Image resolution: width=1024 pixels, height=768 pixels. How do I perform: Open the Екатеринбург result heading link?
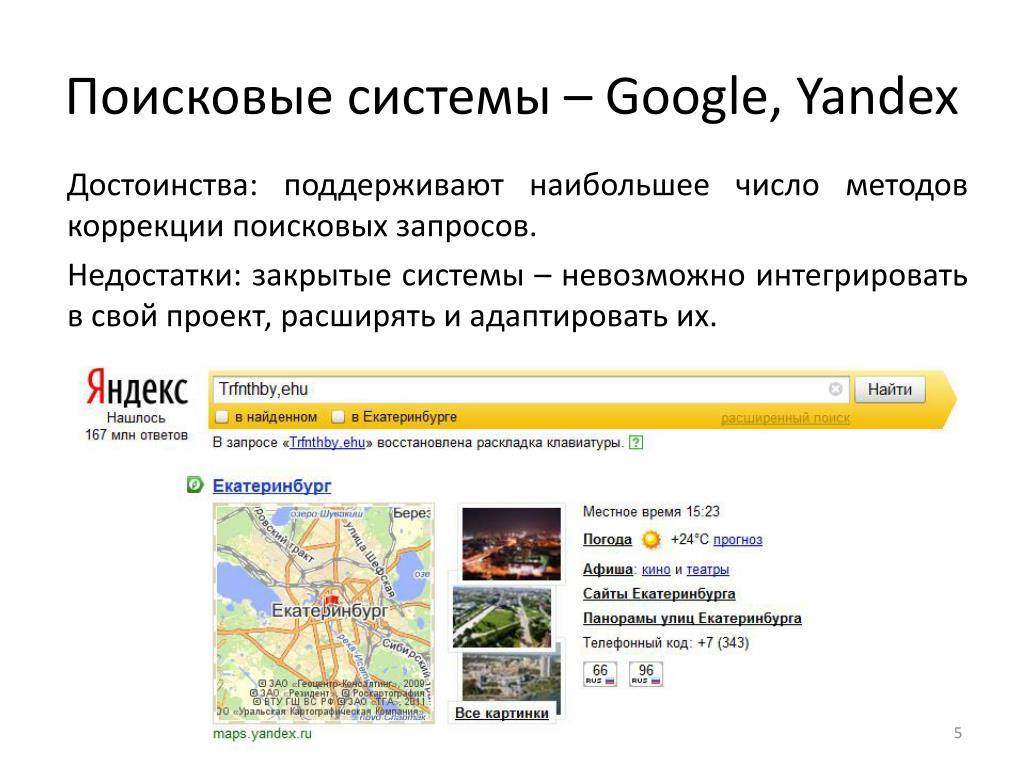[272, 486]
